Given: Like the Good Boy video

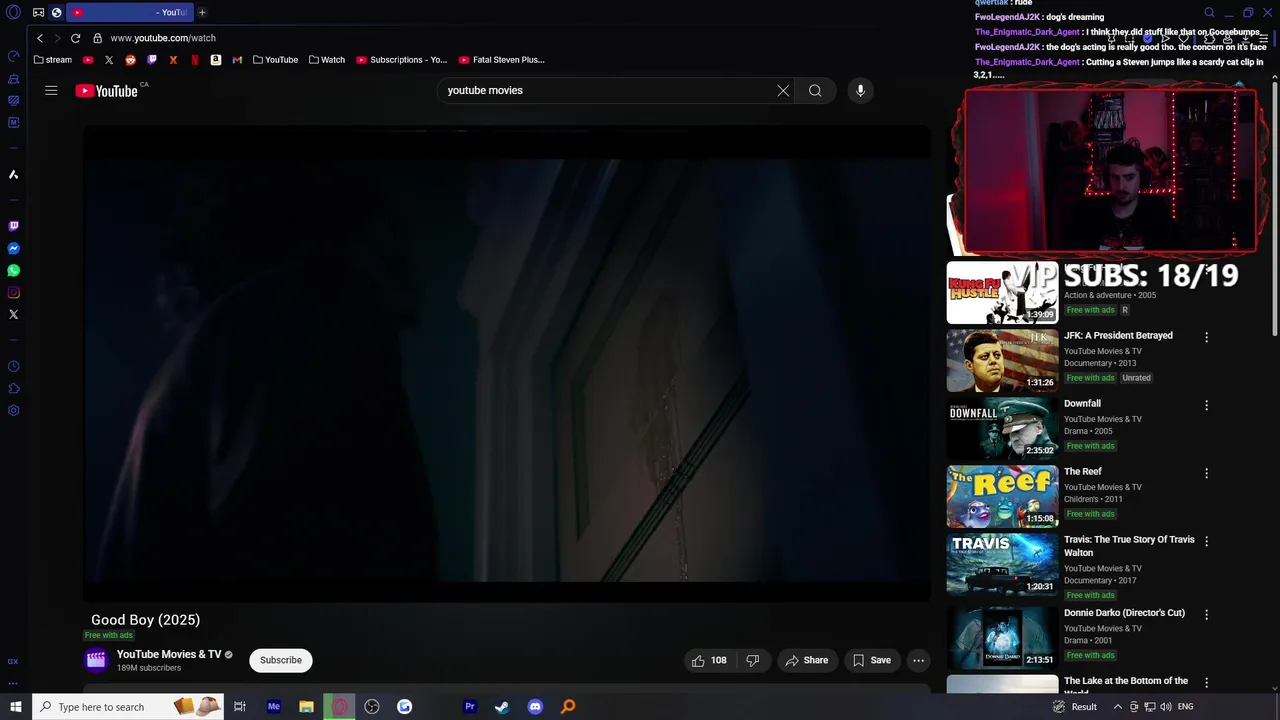Looking at the screenshot, I should (x=709, y=660).
